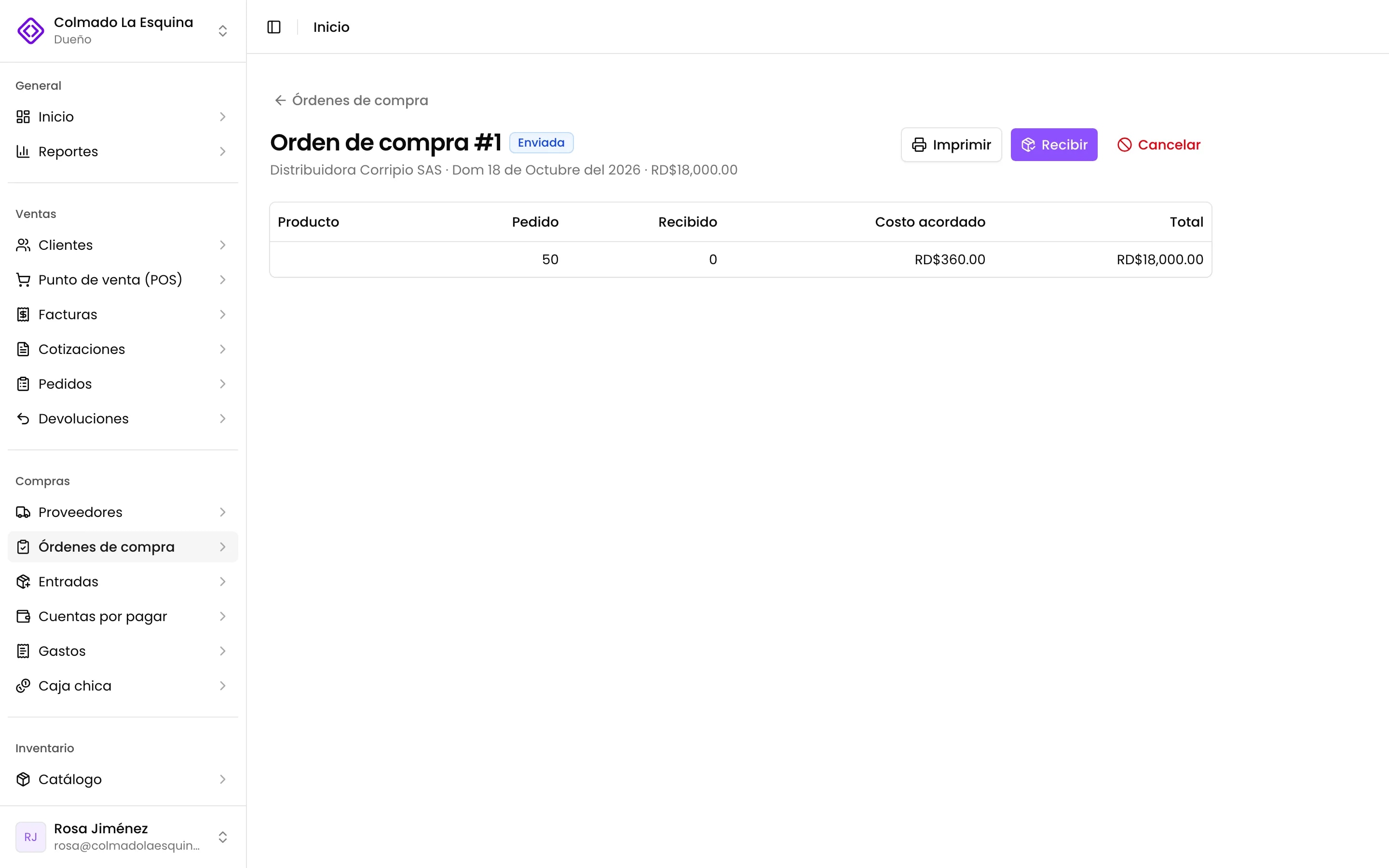
Task: Expand the Clientes chevron
Action: click(223, 245)
